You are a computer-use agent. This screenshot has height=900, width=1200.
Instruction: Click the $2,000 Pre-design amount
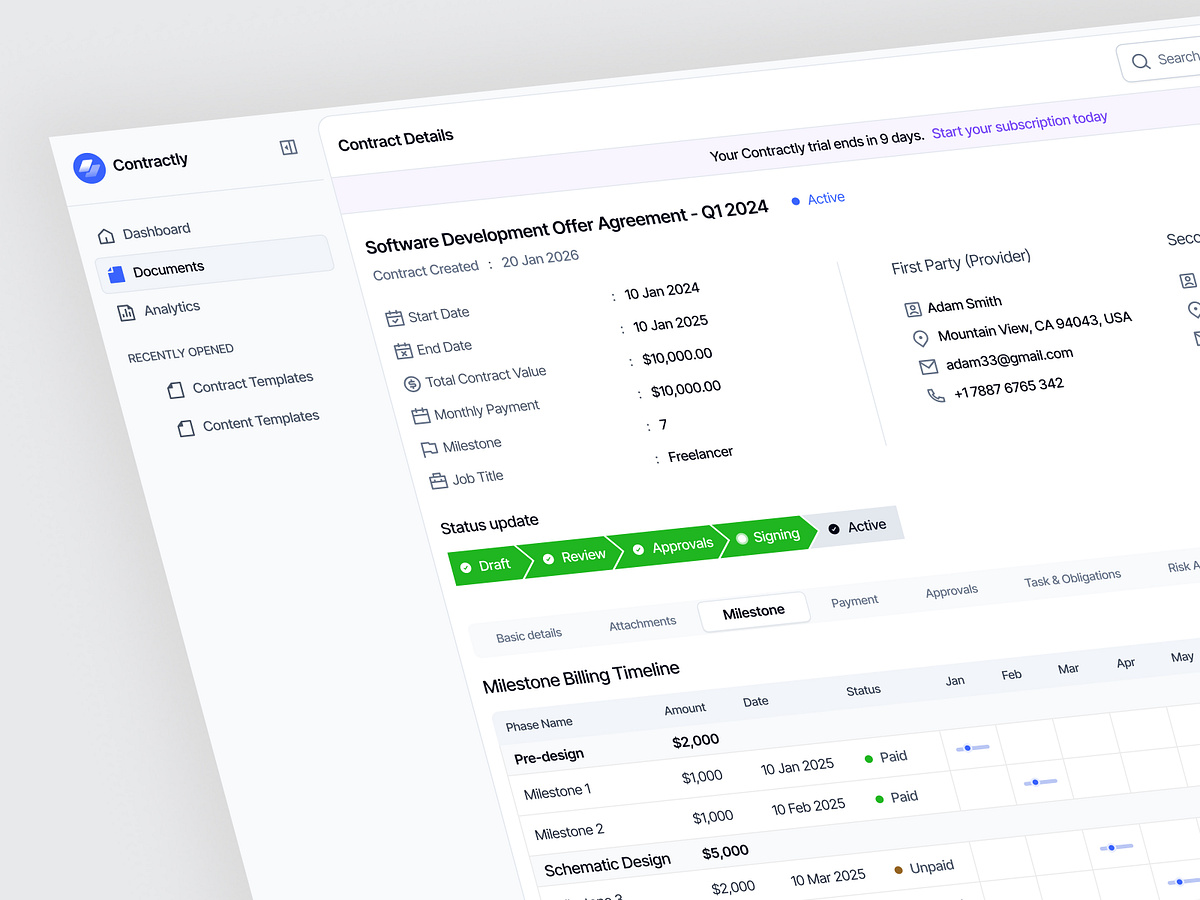coord(695,741)
